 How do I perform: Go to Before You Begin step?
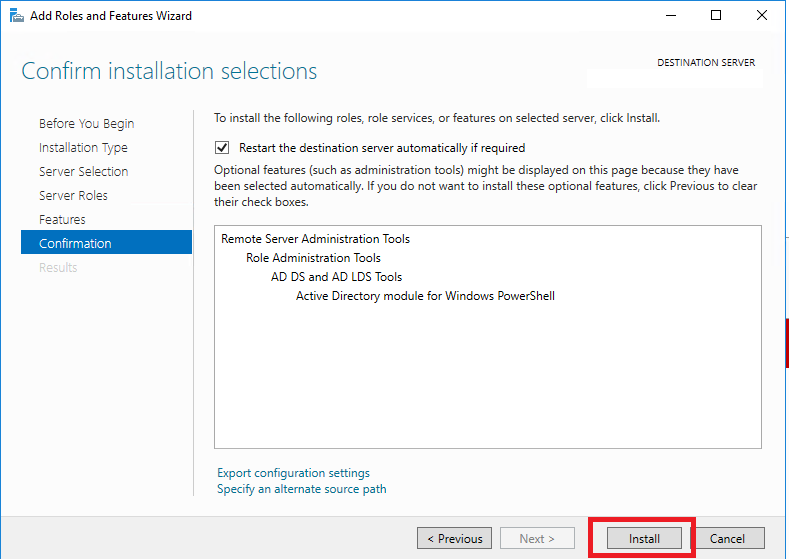[x=87, y=123]
